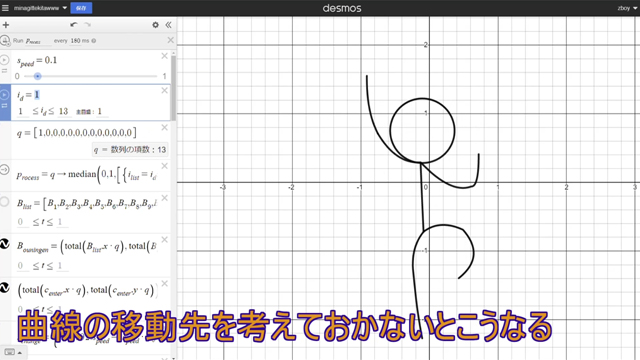The height and width of the screenshot is (360, 640).
Task: Edit the ticker interval 180 ms field
Action: pos(79,40)
